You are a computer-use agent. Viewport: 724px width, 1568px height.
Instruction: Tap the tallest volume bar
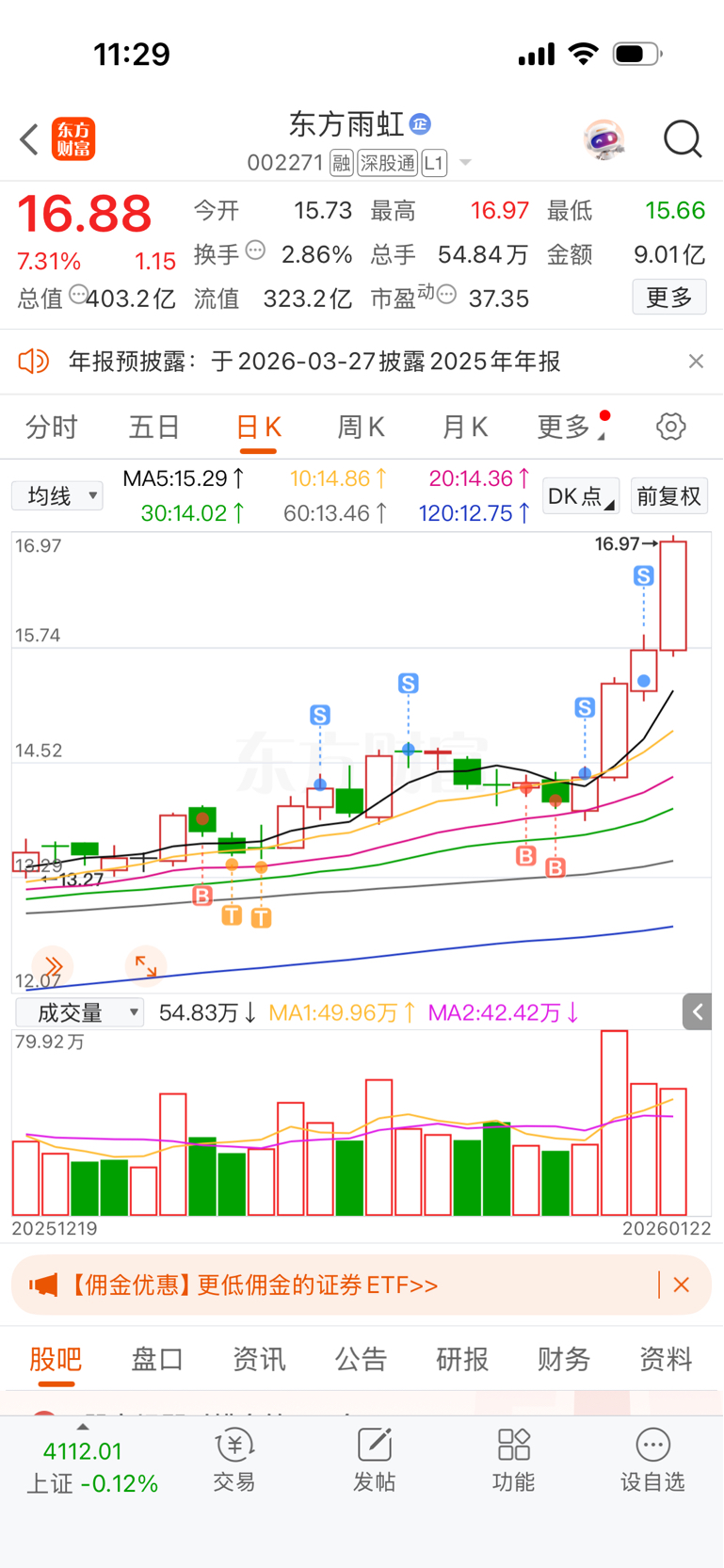pos(615,1123)
